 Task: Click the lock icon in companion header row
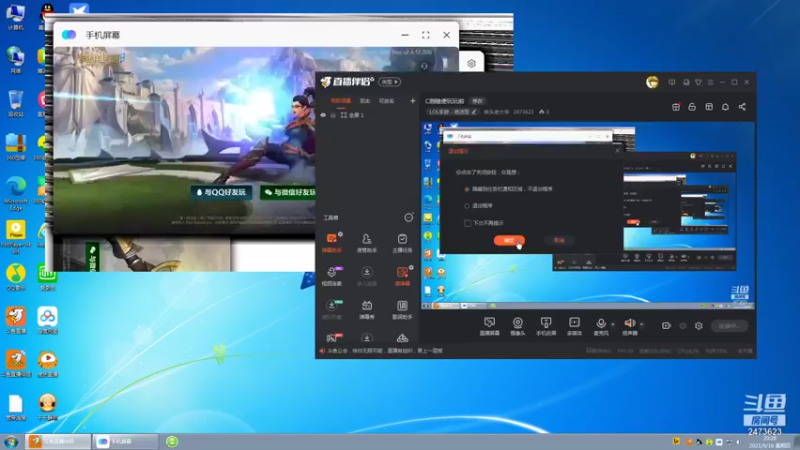[692, 107]
